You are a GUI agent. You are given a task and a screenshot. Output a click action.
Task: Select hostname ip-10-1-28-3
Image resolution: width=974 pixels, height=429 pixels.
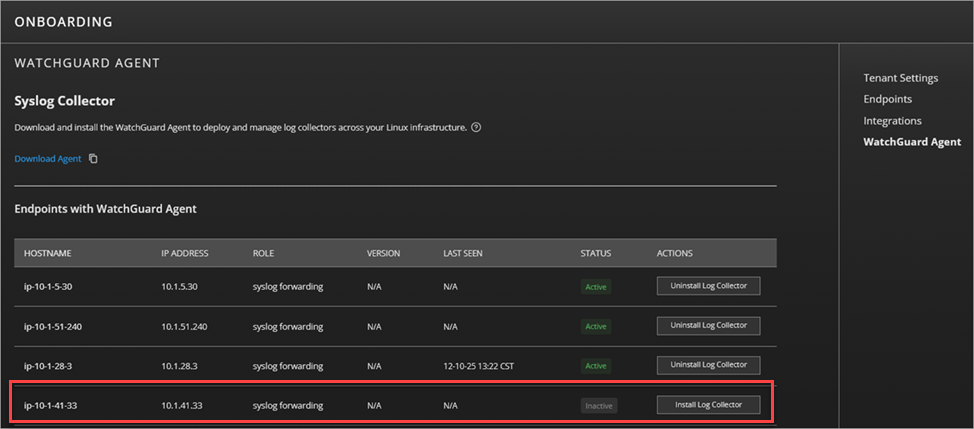[x=48, y=366]
